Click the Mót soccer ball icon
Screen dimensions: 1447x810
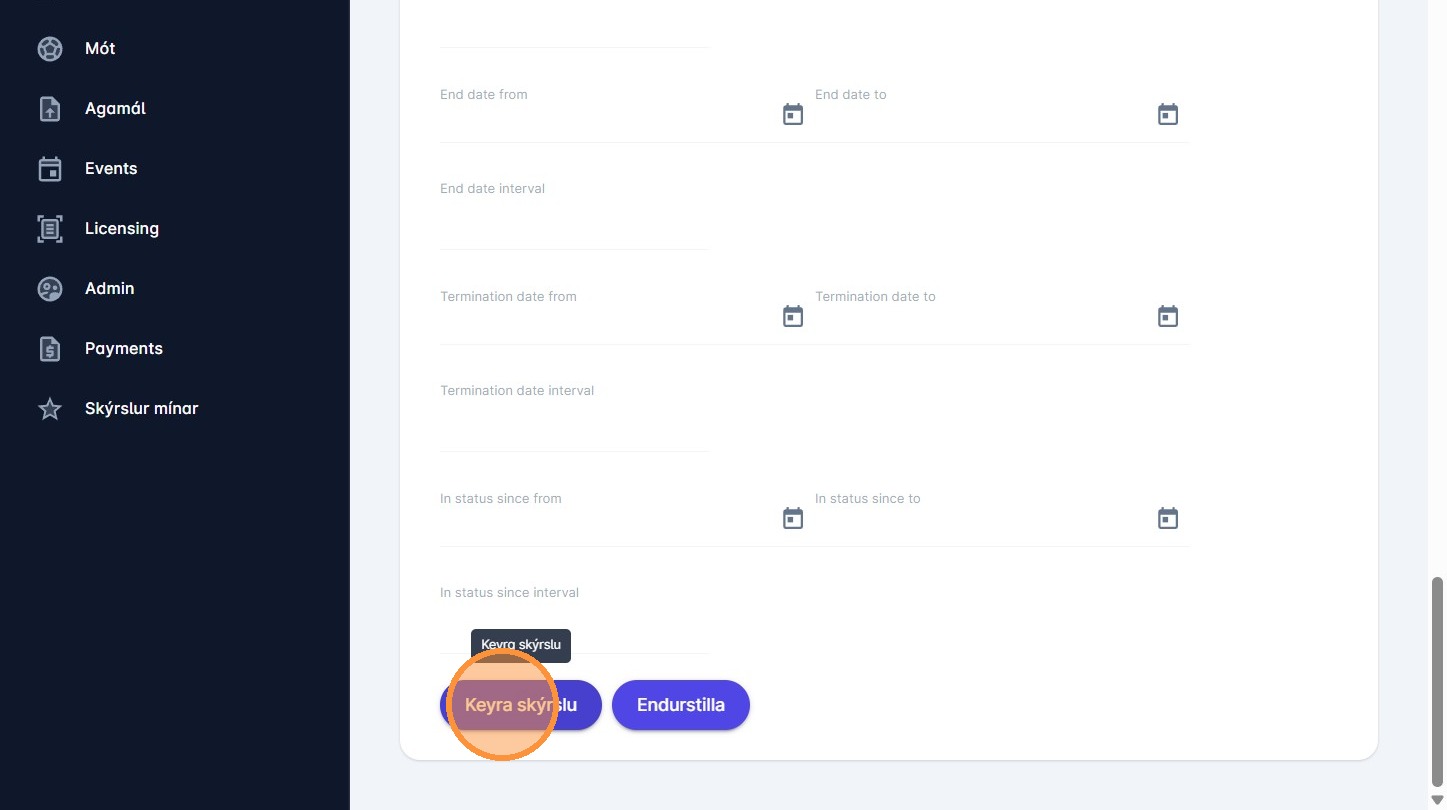pos(50,49)
